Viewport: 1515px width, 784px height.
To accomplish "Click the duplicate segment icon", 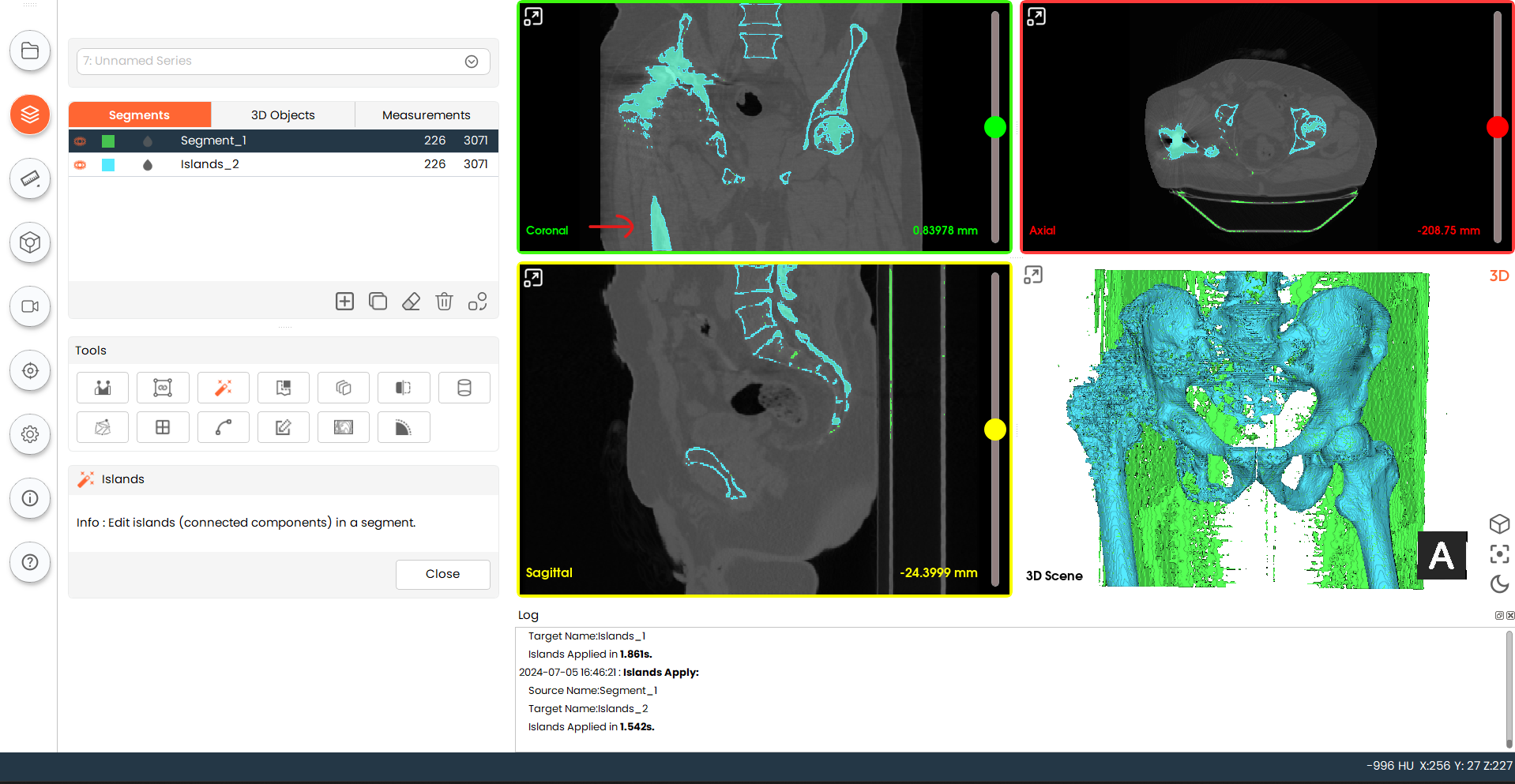I will point(378,302).
